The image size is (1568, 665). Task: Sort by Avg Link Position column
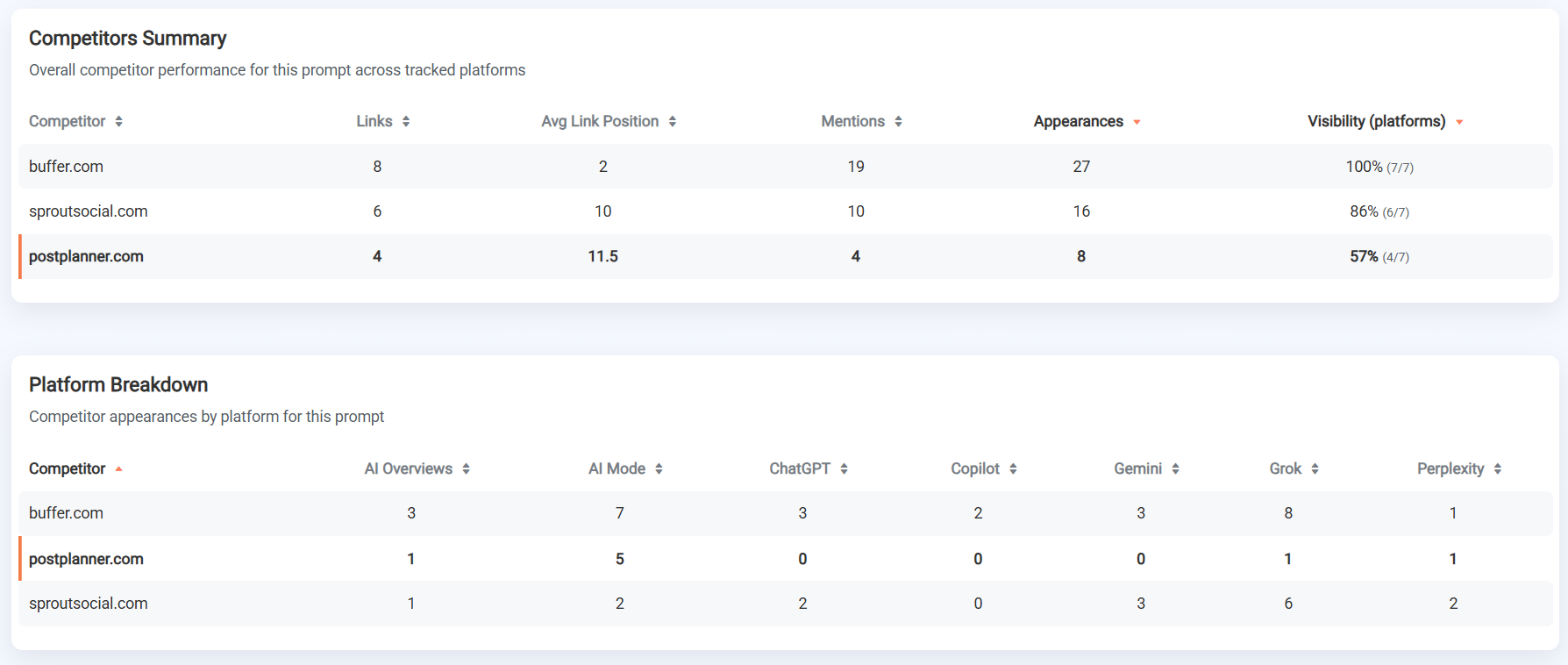pos(609,121)
